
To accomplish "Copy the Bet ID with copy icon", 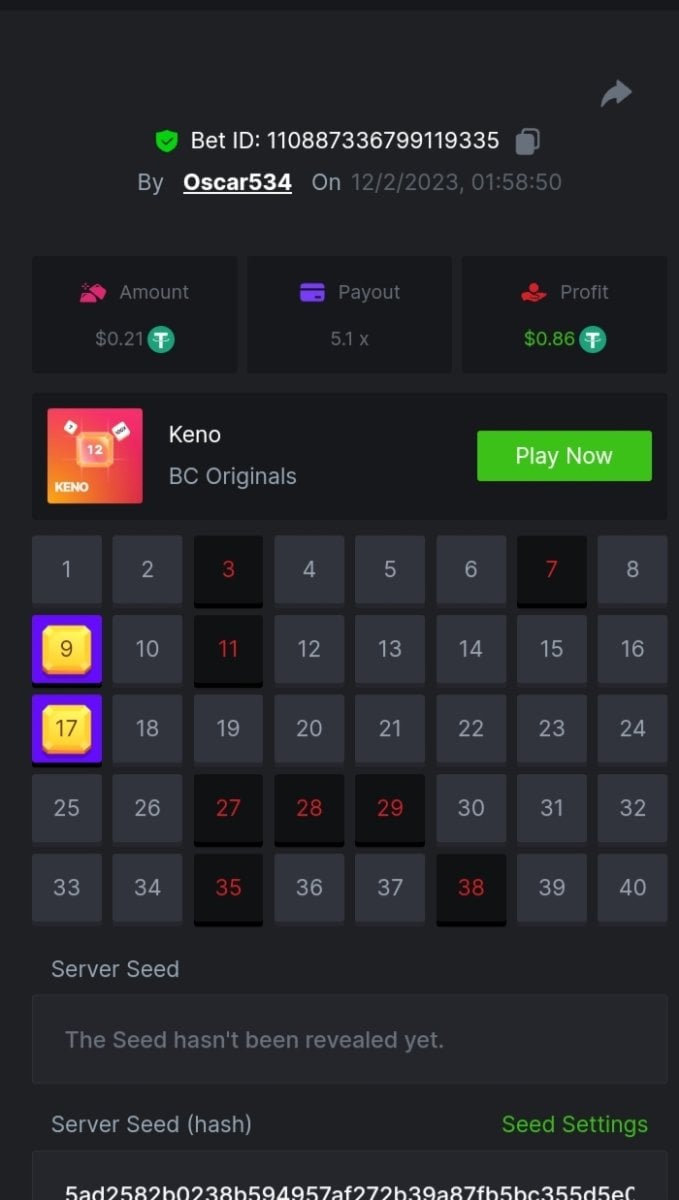I will pyautogui.click(x=527, y=142).
